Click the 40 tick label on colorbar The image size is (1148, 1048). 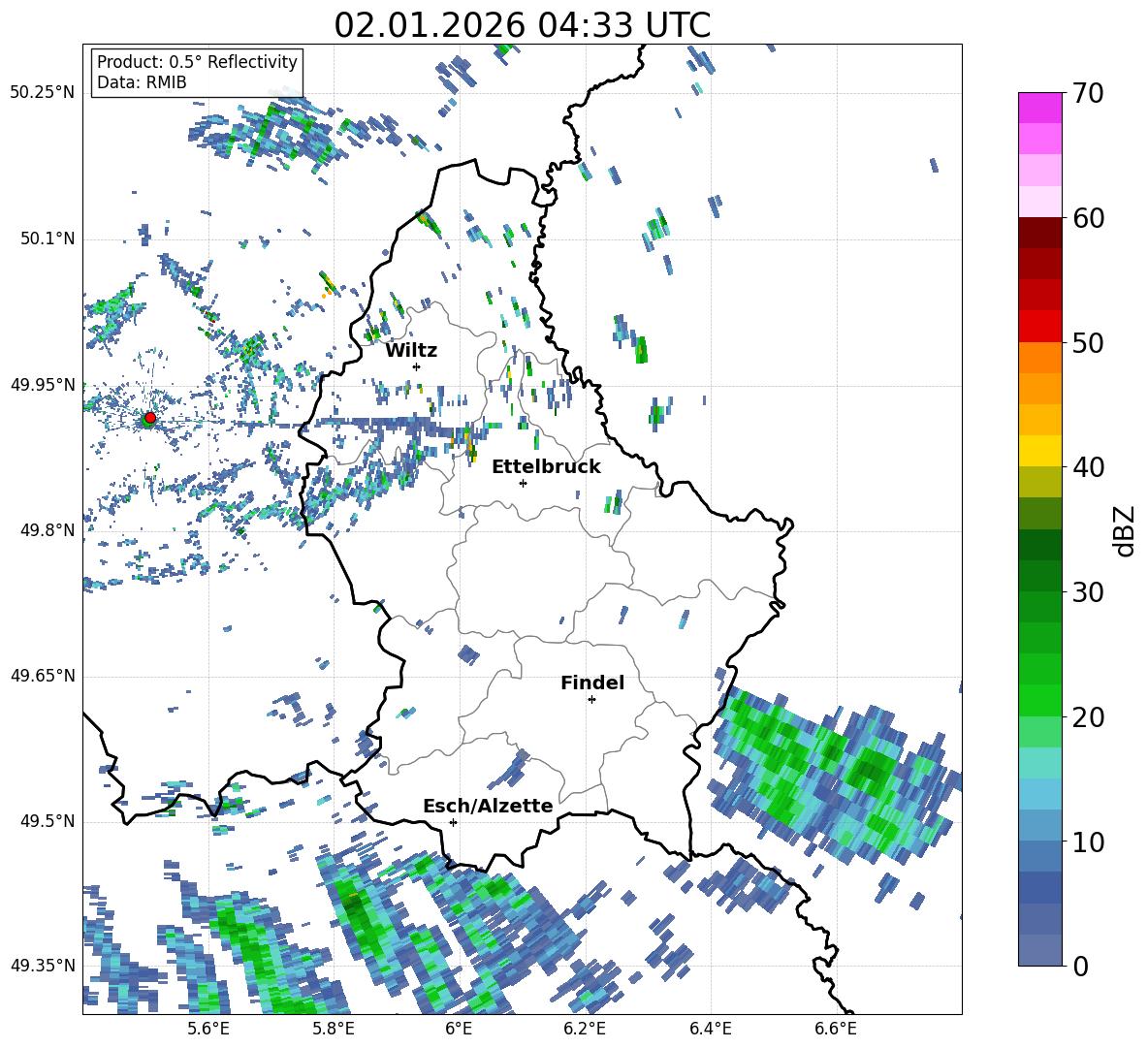coord(1087,467)
